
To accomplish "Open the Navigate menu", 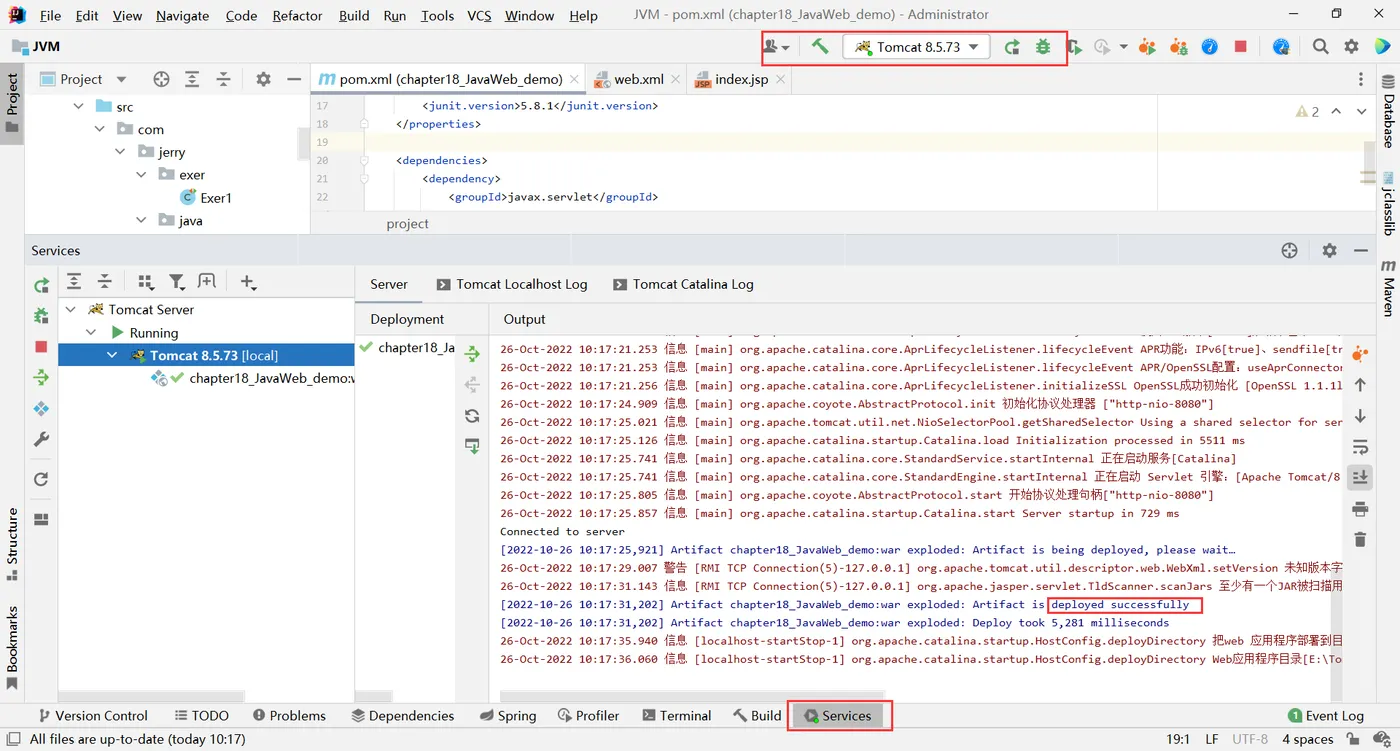I will pyautogui.click(x=182, y=15).
